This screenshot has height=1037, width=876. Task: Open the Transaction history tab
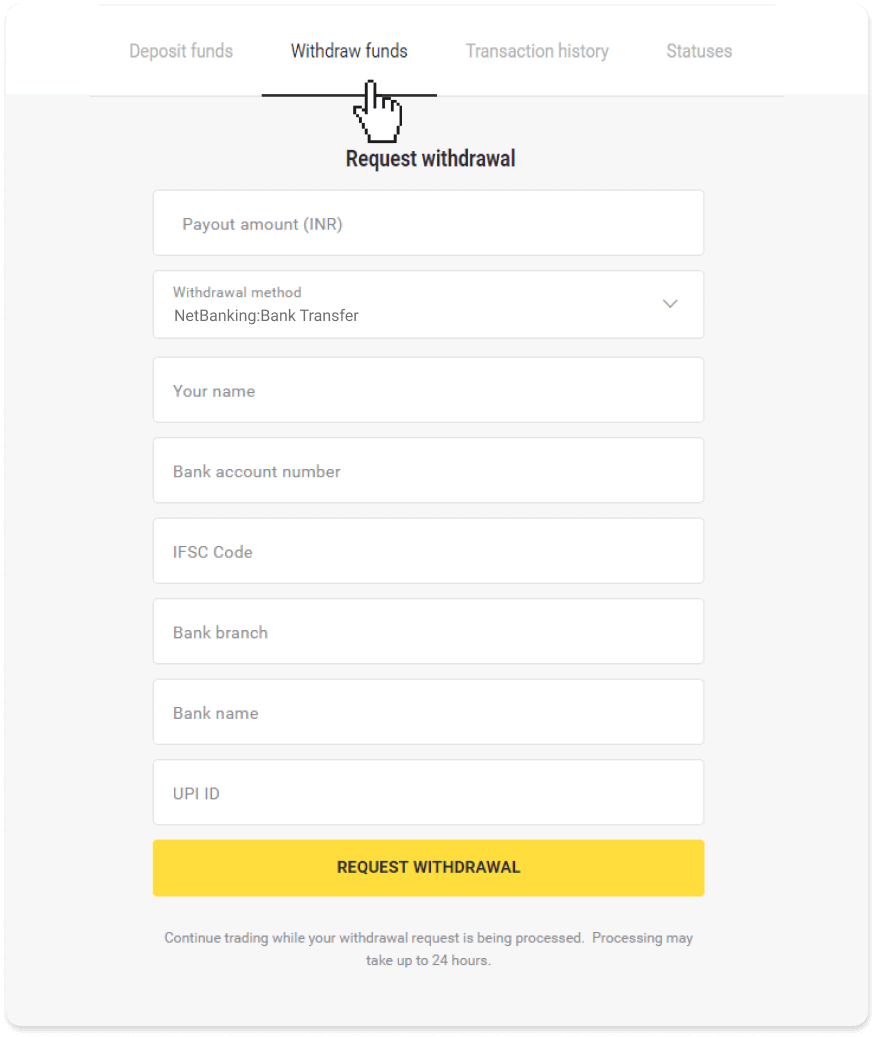click(537, 50)
